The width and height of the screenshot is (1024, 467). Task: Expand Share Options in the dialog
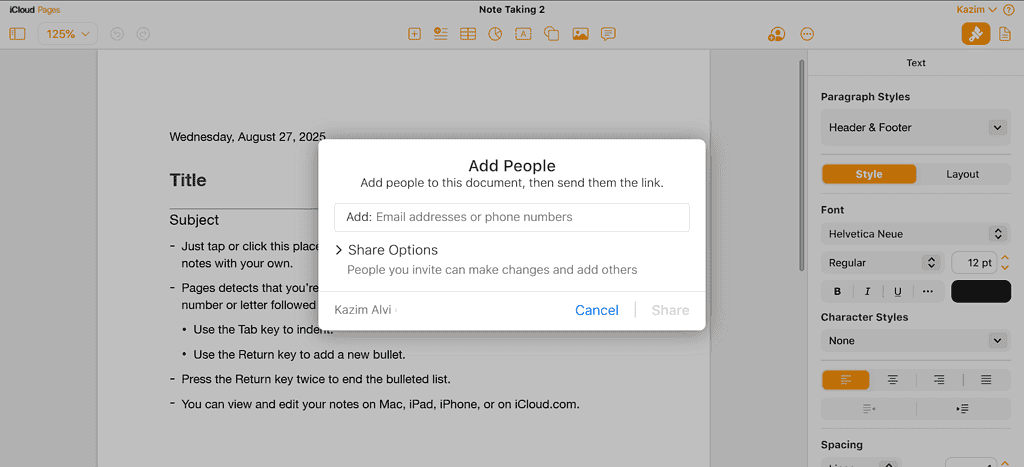pyautogui.click(x=386, y=250)
